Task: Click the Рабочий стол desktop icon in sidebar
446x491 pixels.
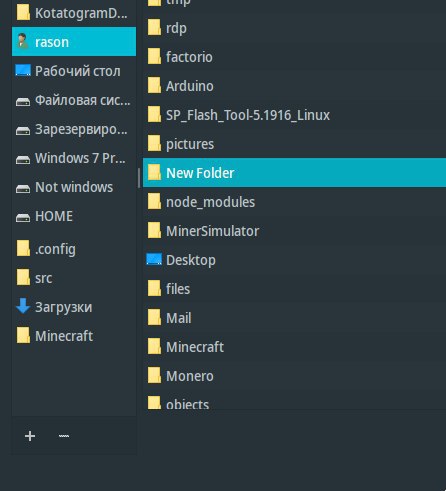Action: 23,71
